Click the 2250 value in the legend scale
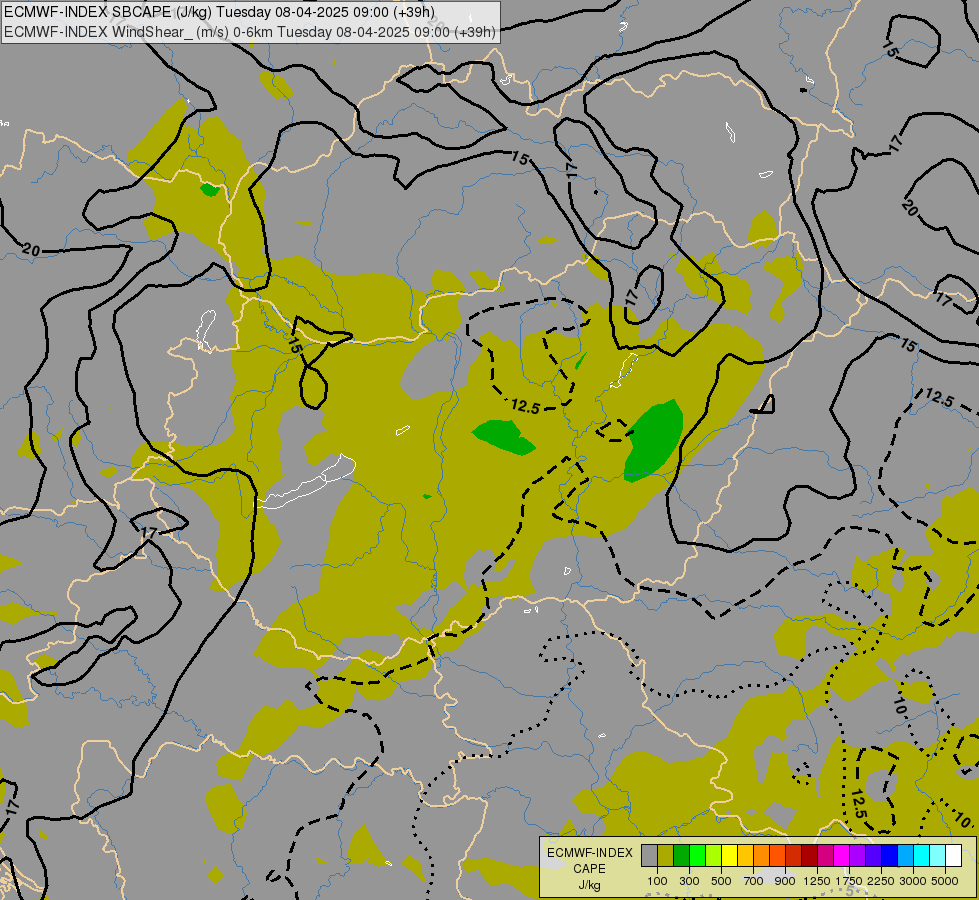 pyautogui.click(x=881, y=881)
